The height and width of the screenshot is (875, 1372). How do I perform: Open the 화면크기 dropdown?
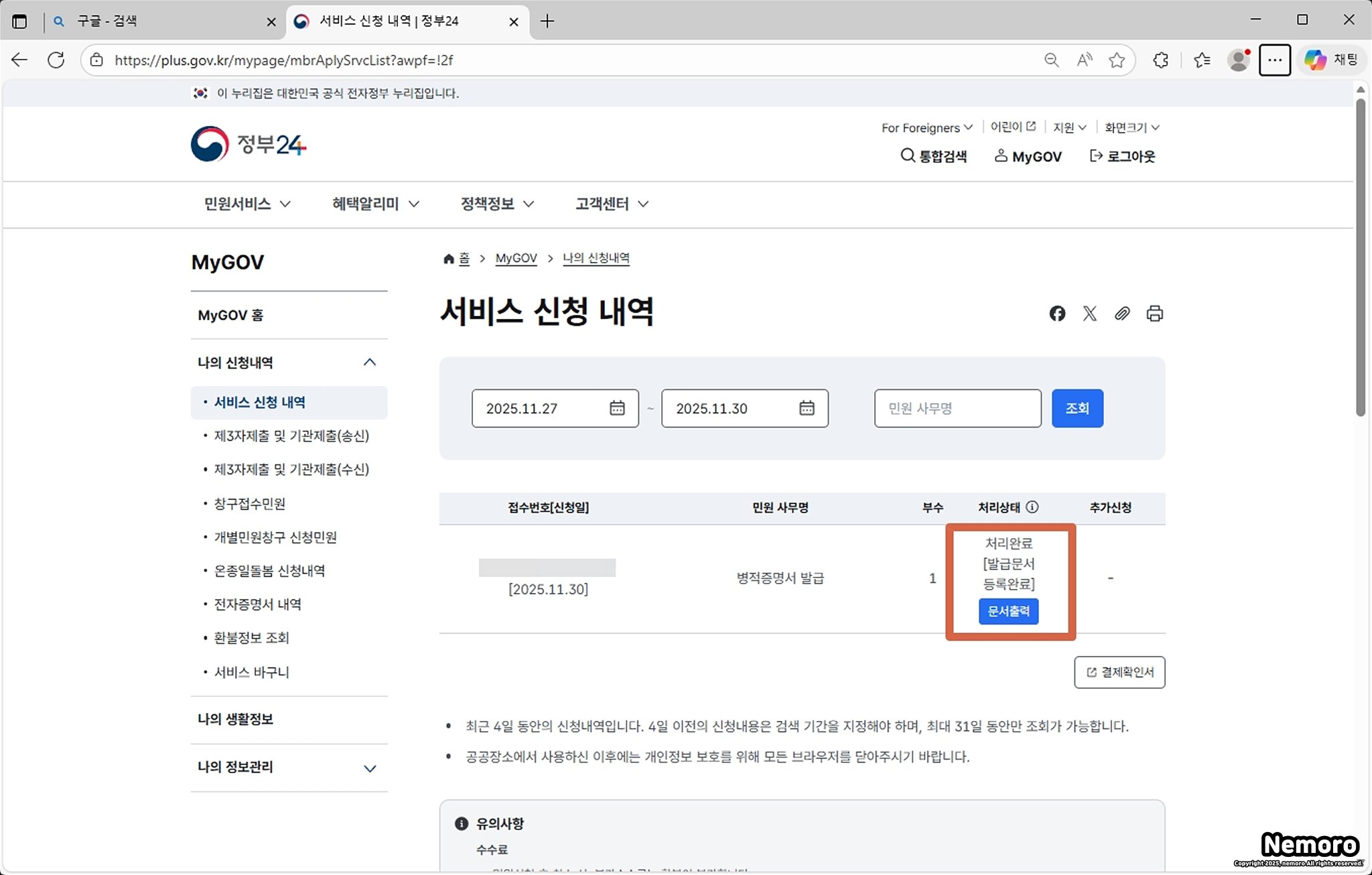(1131, 127)
